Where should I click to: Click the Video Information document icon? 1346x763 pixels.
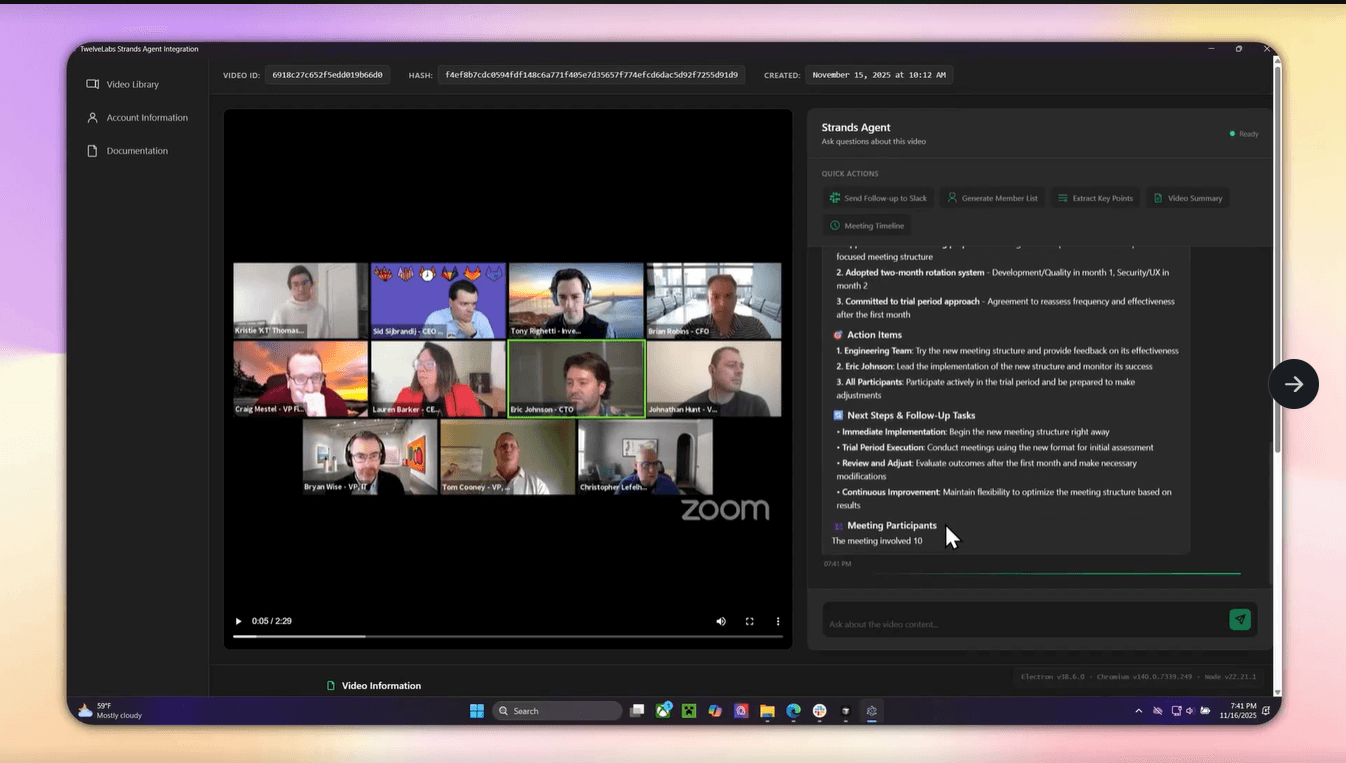point(331,686)
